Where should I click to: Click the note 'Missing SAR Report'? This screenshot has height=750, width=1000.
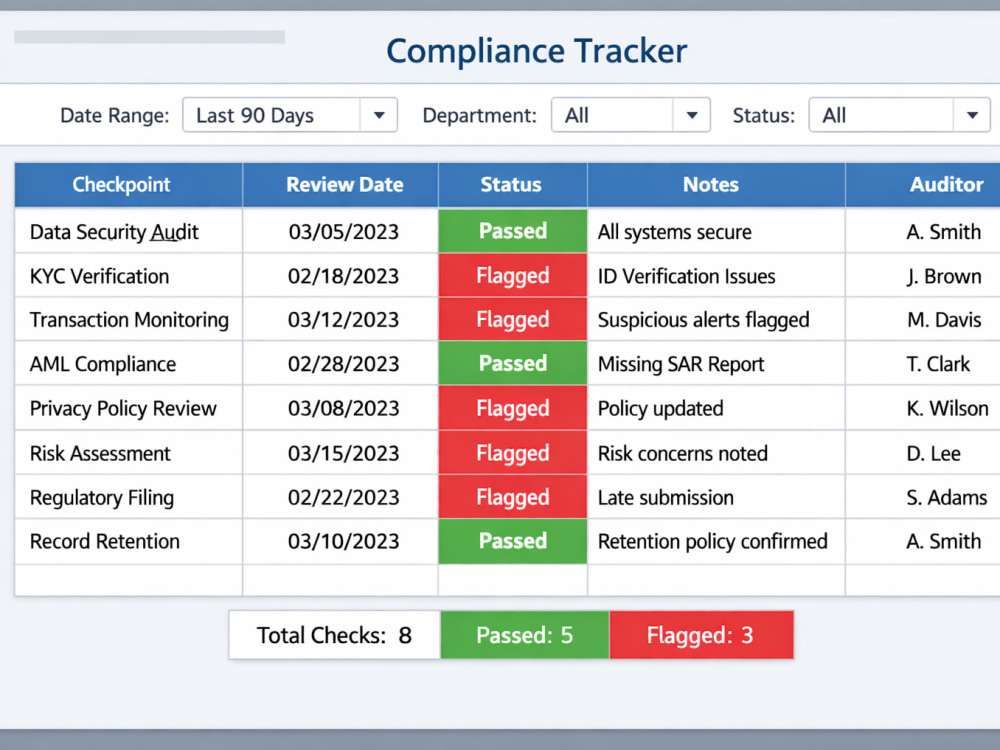pyautogui.click(x=681, y=364)
